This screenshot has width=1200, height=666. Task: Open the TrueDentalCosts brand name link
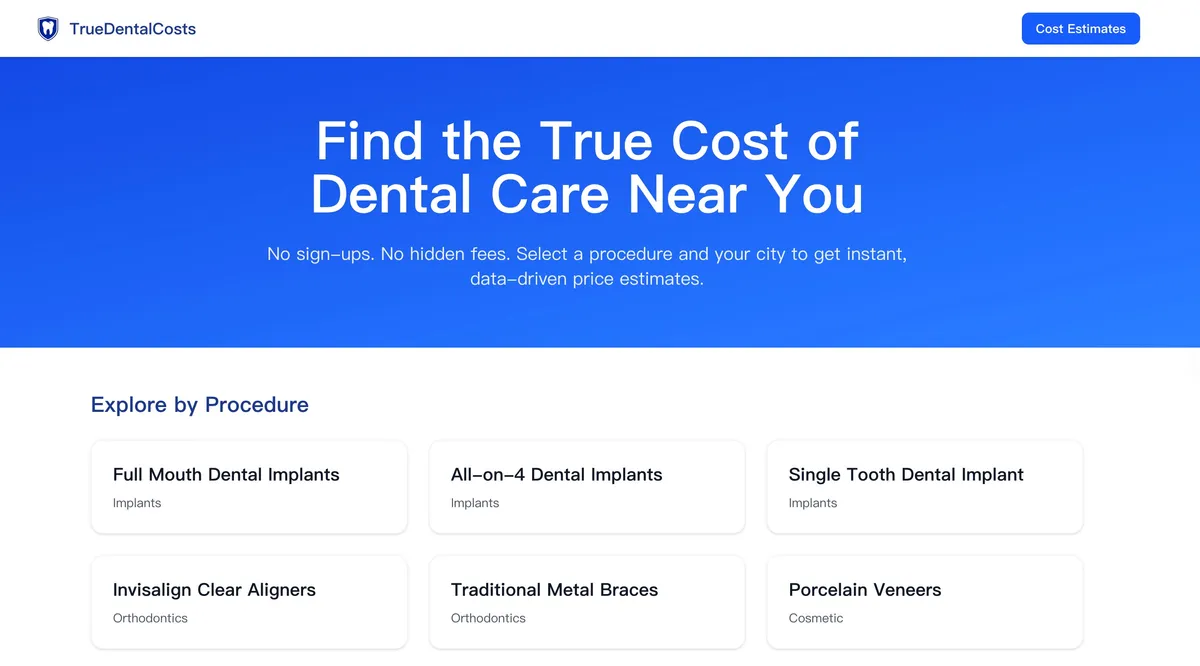point(132,29)
